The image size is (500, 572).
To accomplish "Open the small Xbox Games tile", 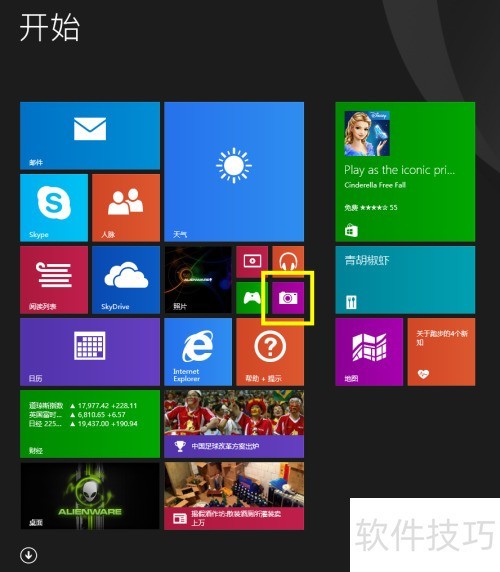I will pos(252,298).
